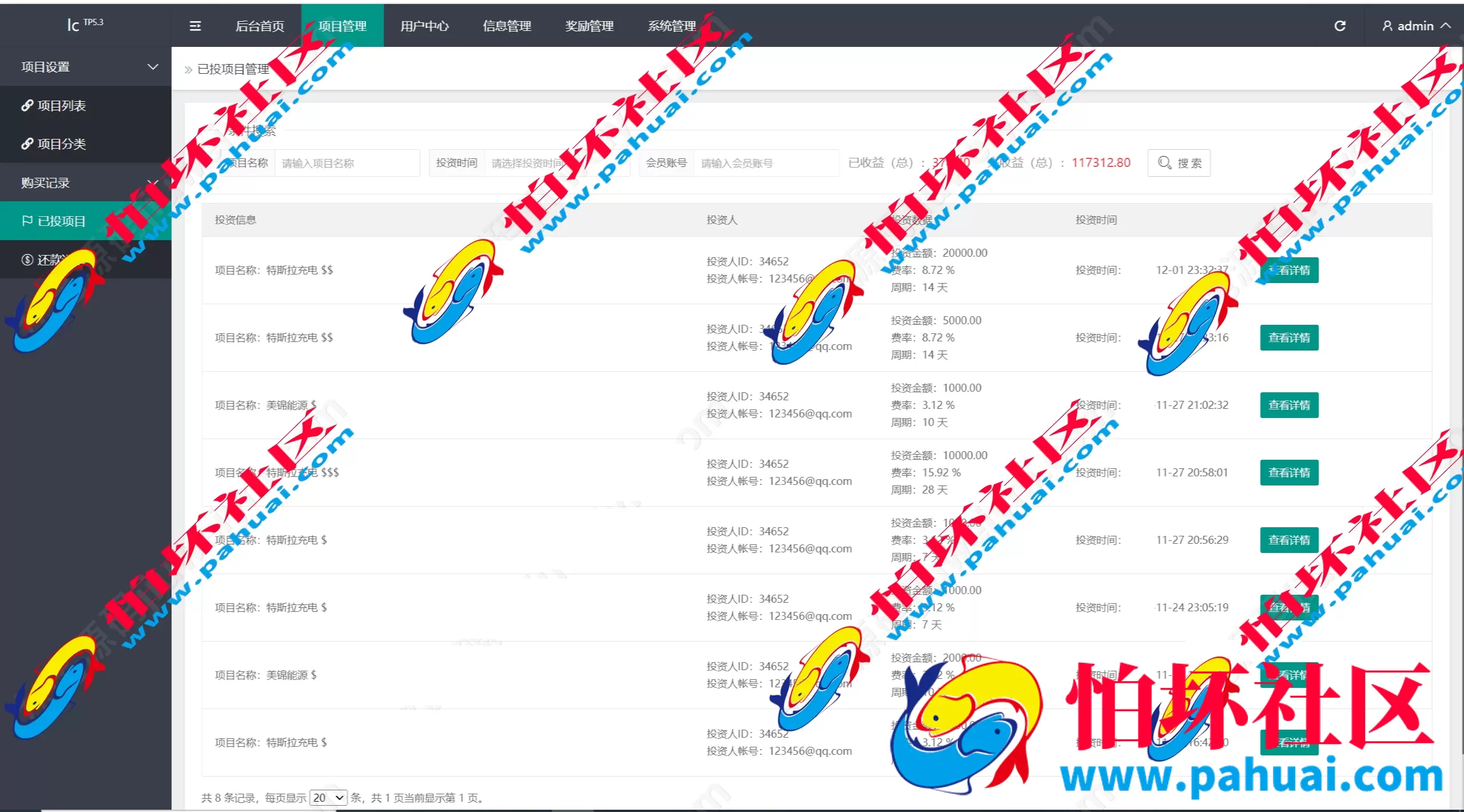Click the 投资时间 column header

[x=1096, y=220]
